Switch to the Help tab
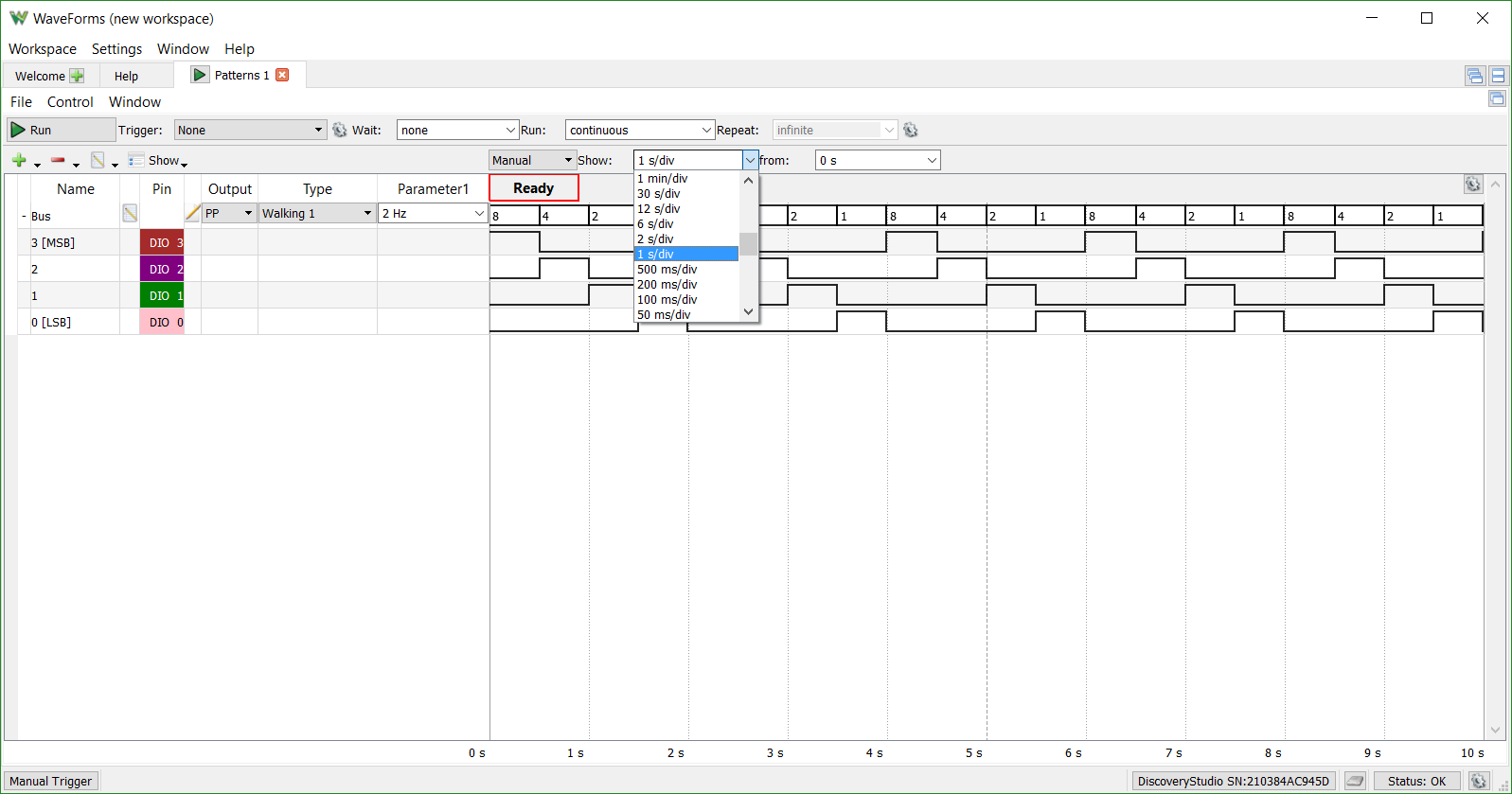This screenshot has height=794, width=1512. (126, 76)
